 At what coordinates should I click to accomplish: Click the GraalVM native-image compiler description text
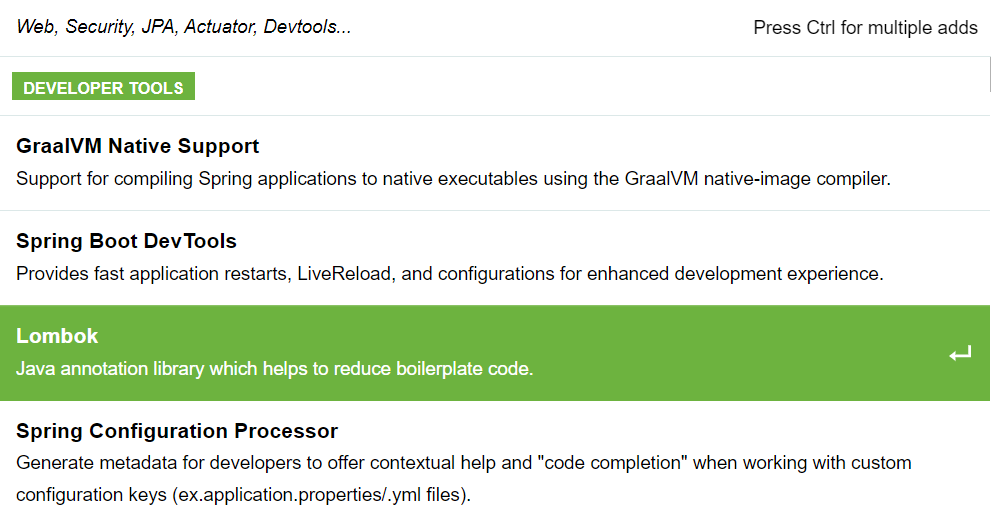453,179
